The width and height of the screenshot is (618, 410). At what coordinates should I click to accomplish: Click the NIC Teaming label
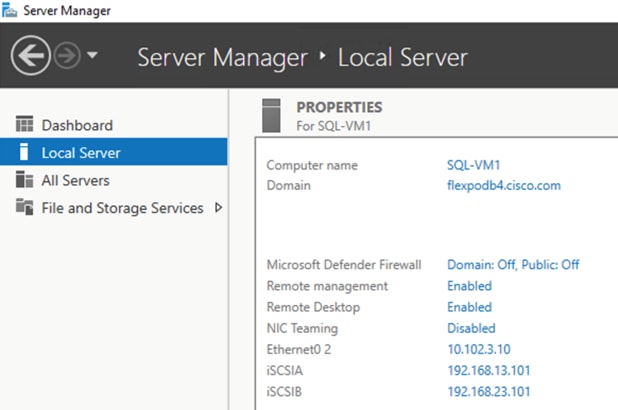[x=302, y=328]
